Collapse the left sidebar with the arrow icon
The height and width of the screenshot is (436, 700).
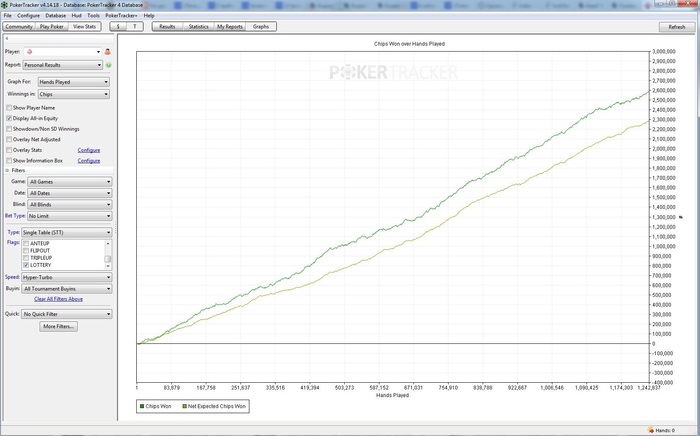6,39
